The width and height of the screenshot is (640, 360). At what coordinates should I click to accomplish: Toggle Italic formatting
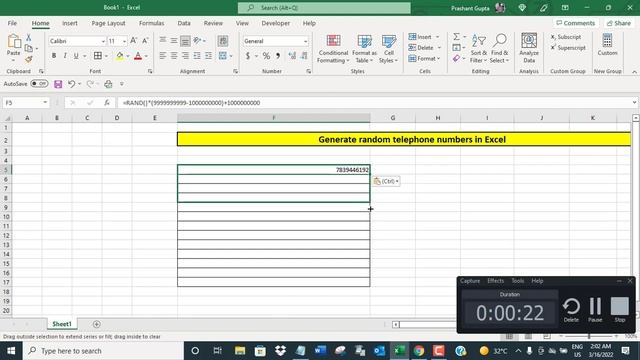pos(65,56)
